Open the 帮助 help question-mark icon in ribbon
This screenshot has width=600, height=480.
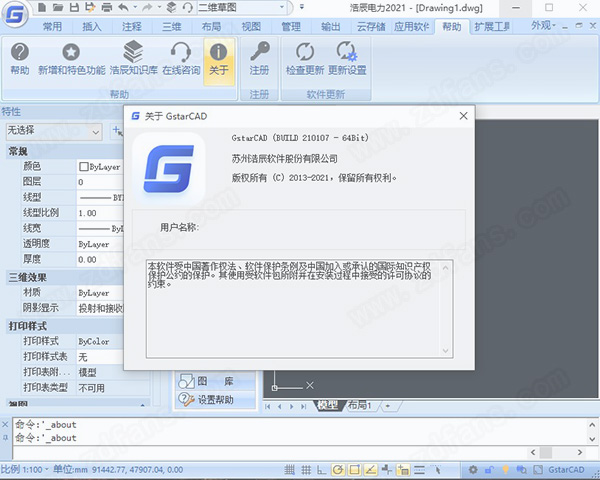[20, 59]
